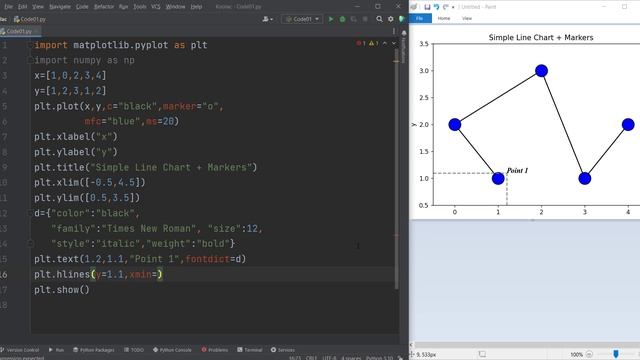Run Code01 with the green play icon
640x360 pixels.
(331, 19)
